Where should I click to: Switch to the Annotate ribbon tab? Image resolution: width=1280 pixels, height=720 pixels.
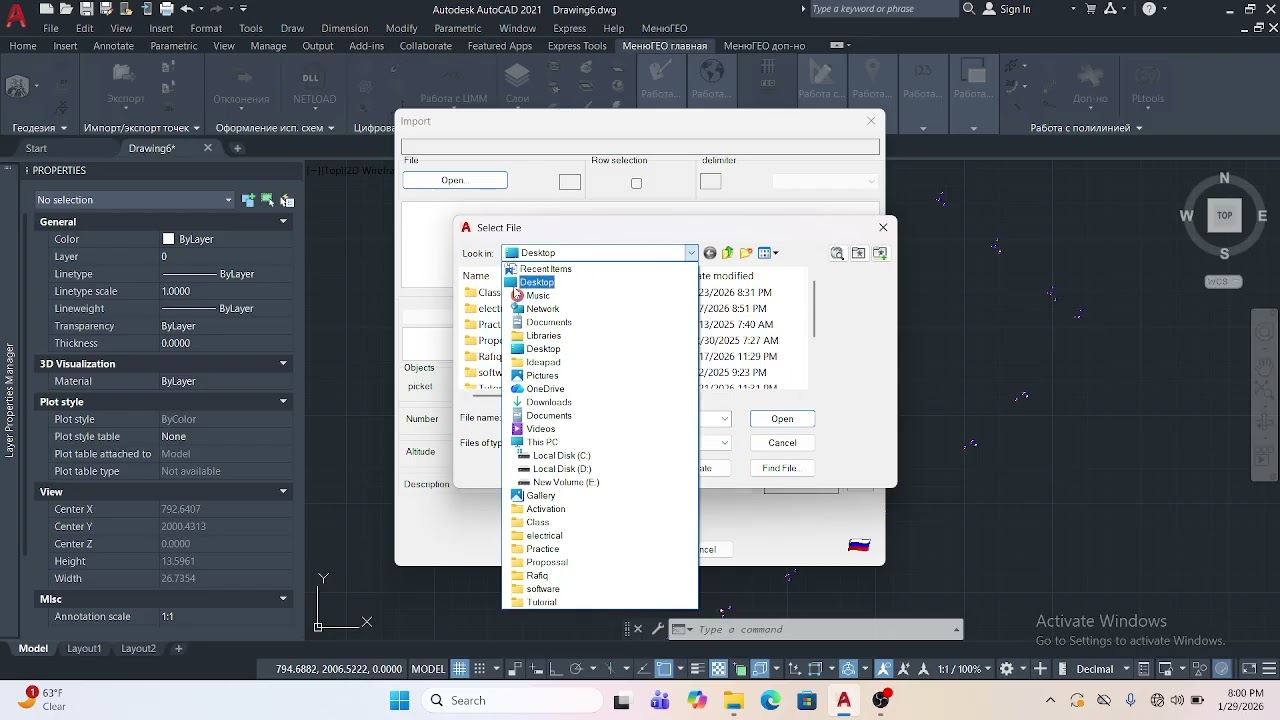coord(113,46)
